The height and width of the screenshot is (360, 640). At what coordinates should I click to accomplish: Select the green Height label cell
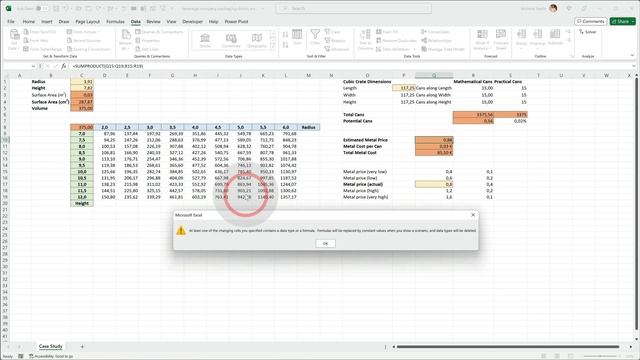(x=82, y=203)
